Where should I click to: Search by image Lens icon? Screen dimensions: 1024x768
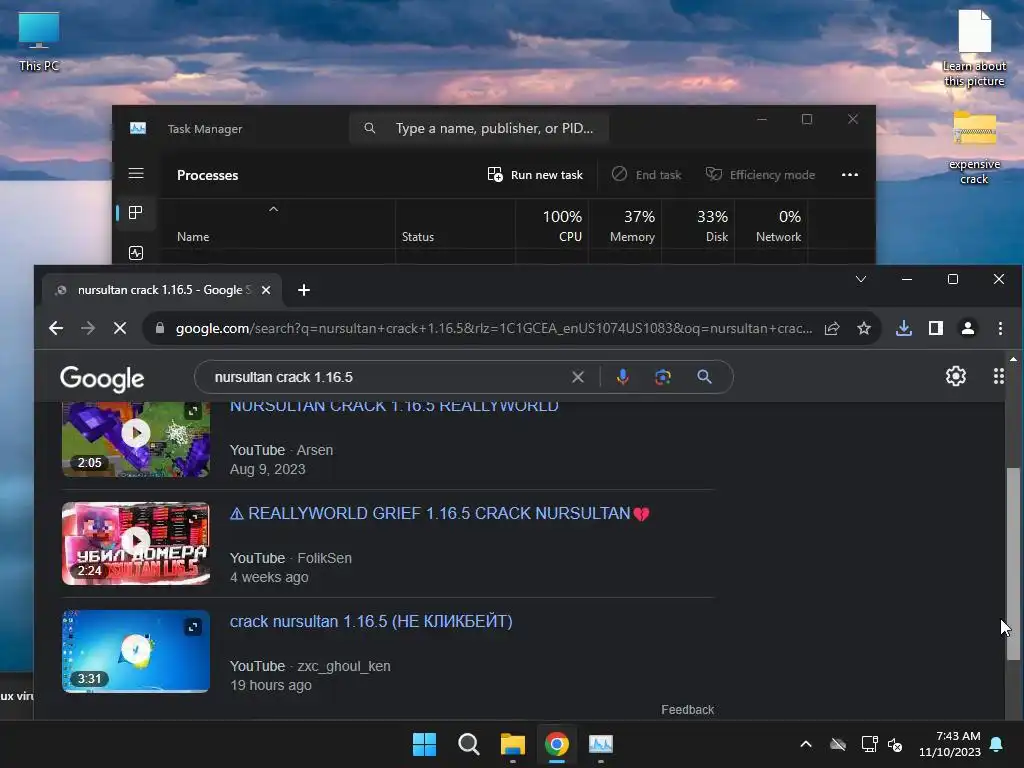tap(663, 377)
